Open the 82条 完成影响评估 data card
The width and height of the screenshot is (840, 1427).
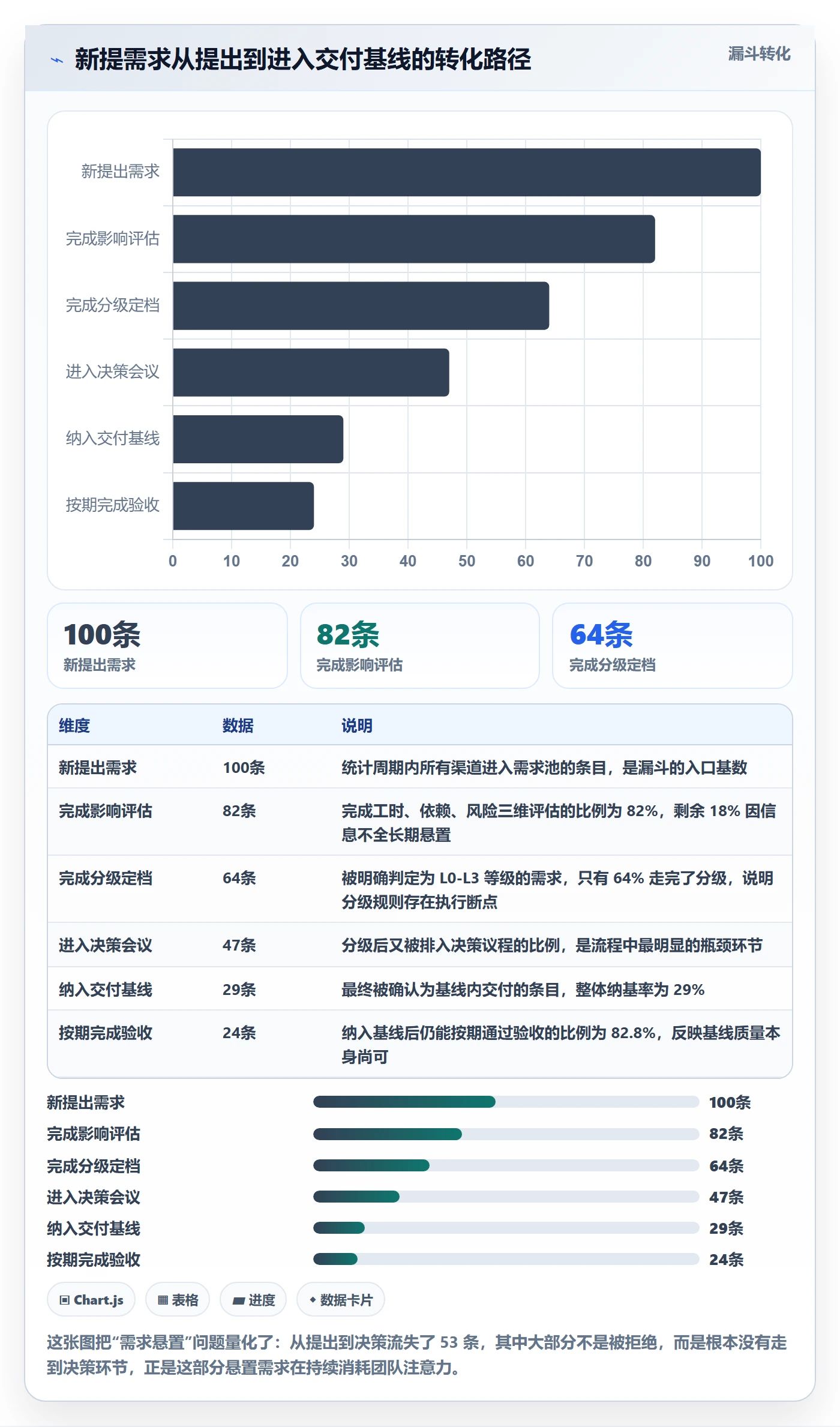(x=420, y=646)
